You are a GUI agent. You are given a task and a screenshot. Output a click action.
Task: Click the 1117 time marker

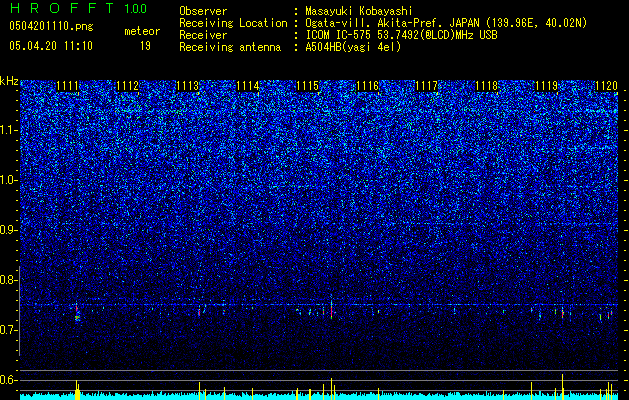click(426, 86)
